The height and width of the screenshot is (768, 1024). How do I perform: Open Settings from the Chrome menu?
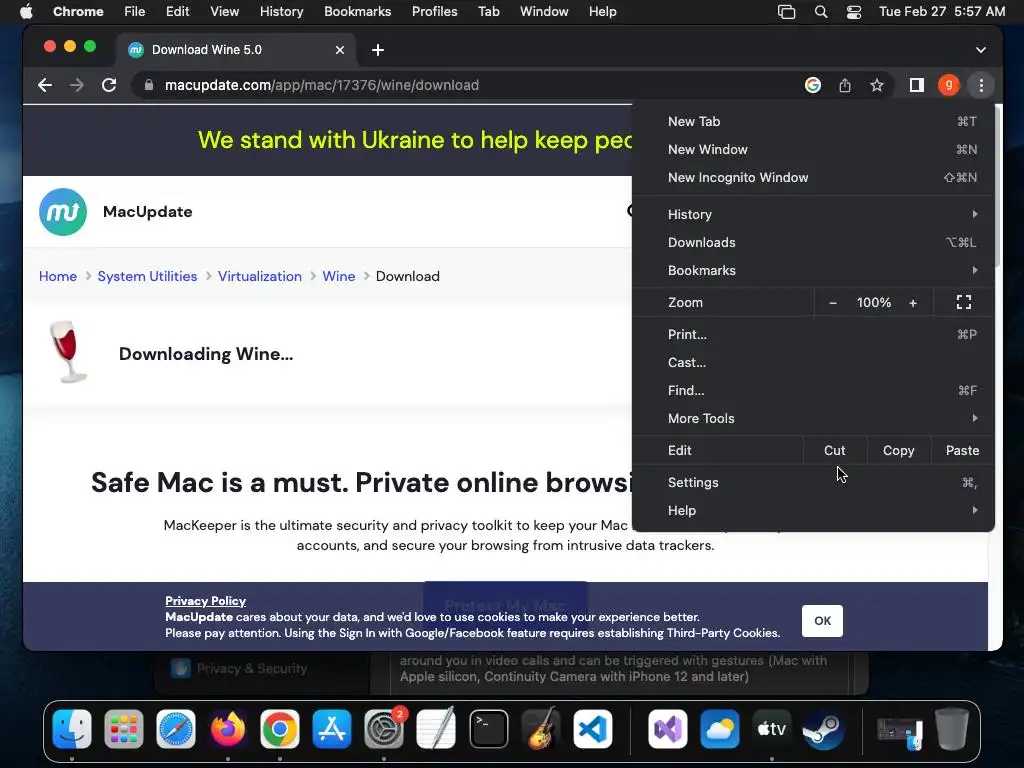813,483
